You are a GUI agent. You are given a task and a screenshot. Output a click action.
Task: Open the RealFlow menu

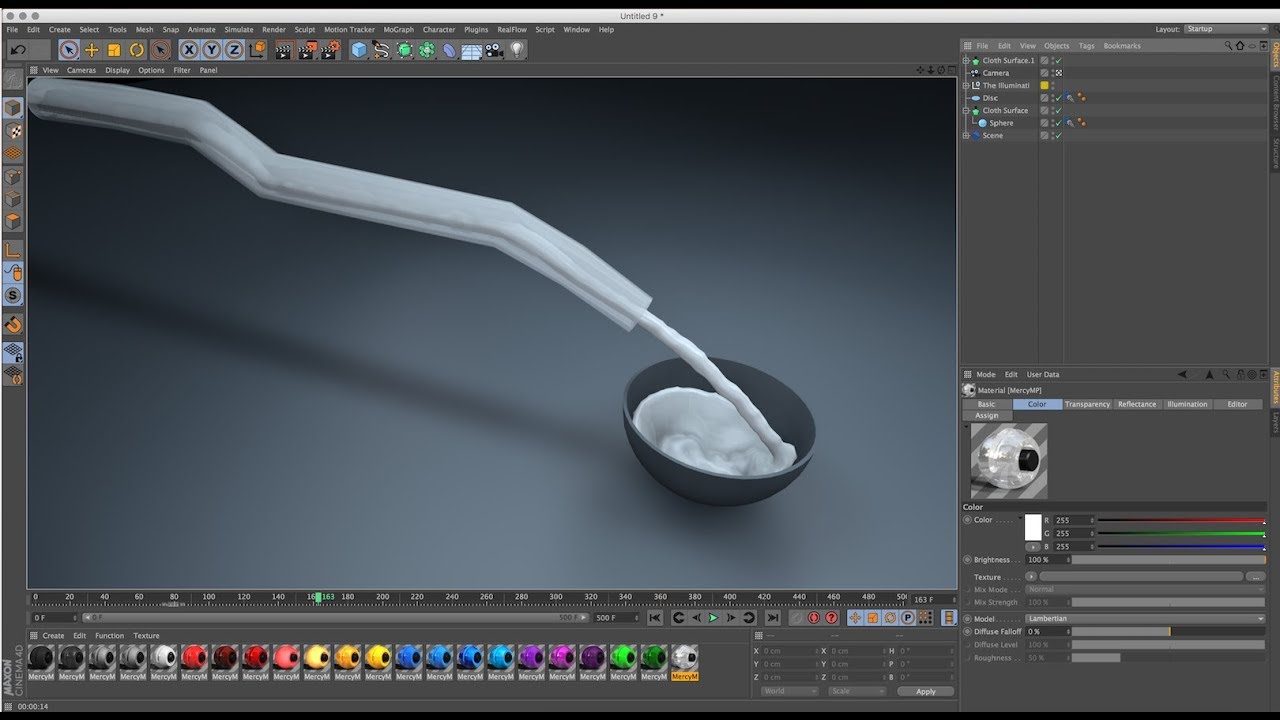[x=512, y=30]
